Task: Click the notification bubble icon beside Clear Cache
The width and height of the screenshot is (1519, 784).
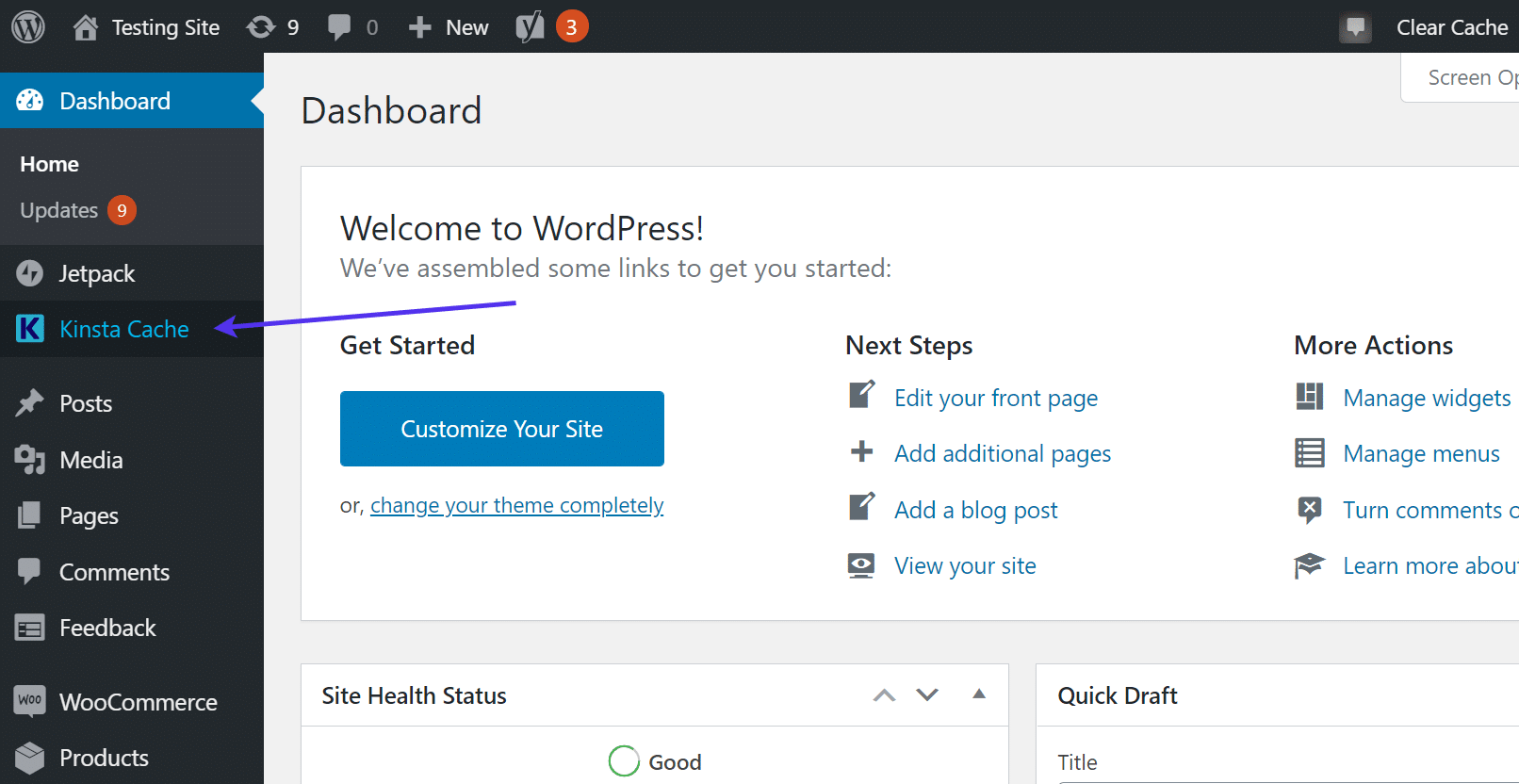Action: [x=1355, y=27]
